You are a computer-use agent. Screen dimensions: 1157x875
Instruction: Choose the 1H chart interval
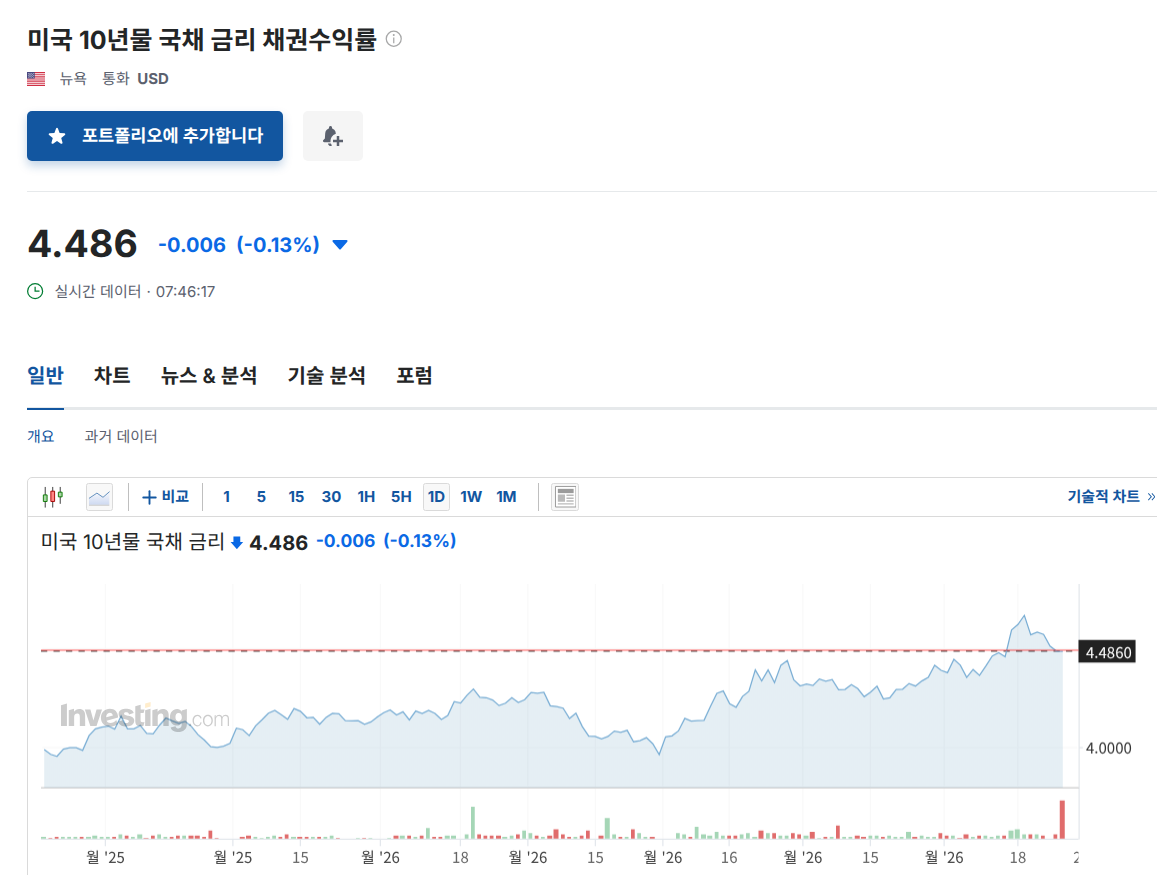click(366, 497)
